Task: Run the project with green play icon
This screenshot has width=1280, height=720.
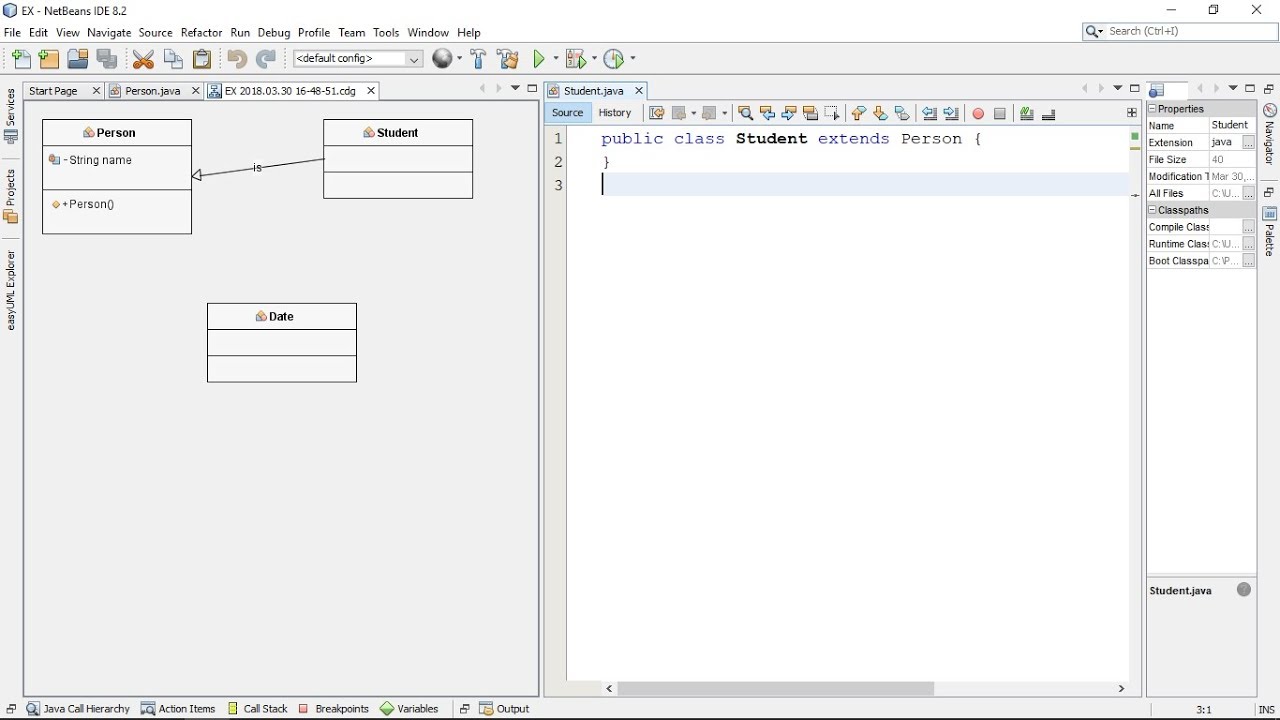Action: (x=540, y=59)
